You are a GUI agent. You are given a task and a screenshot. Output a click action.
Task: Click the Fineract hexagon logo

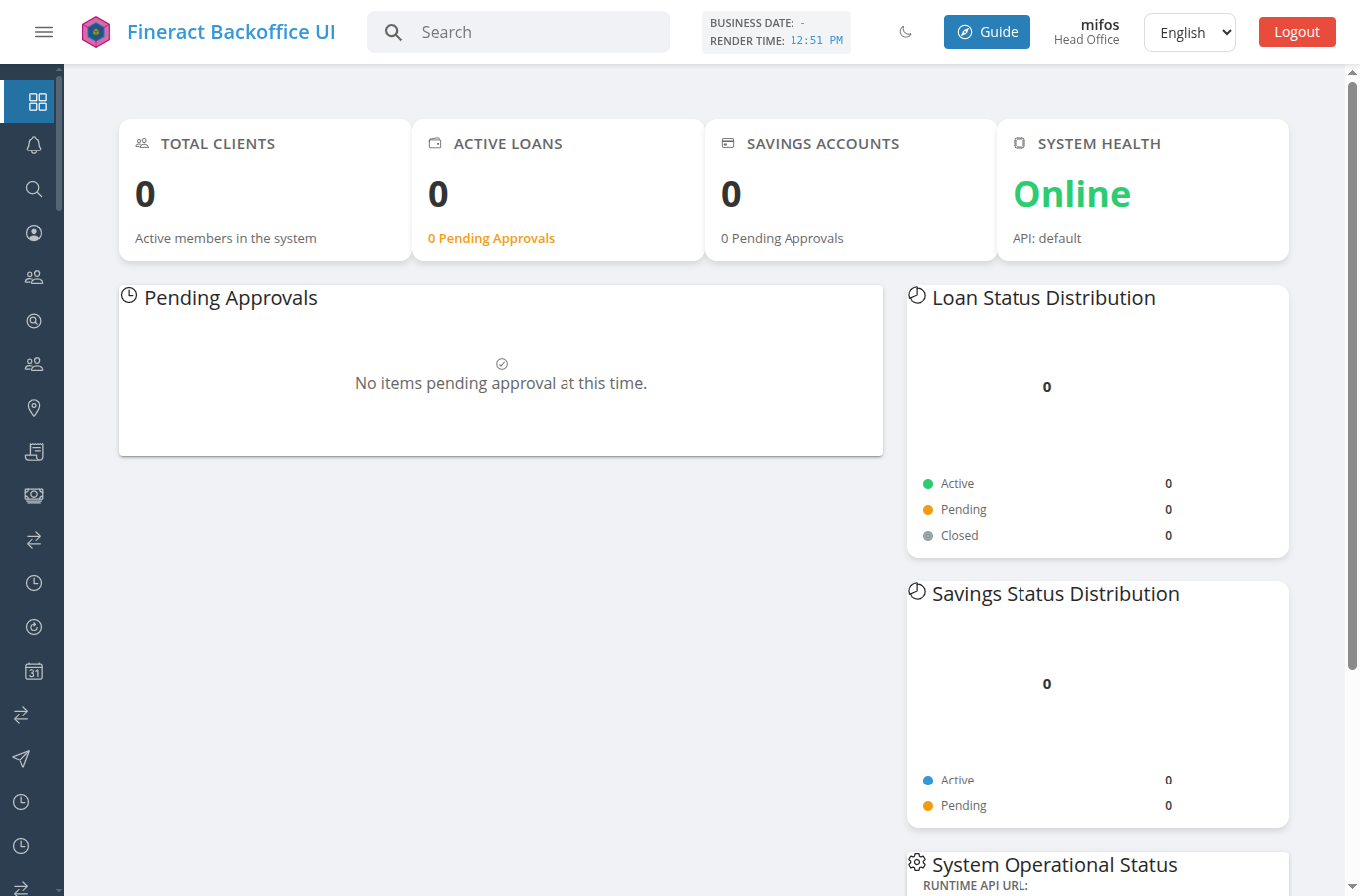(x=96, y=32)
